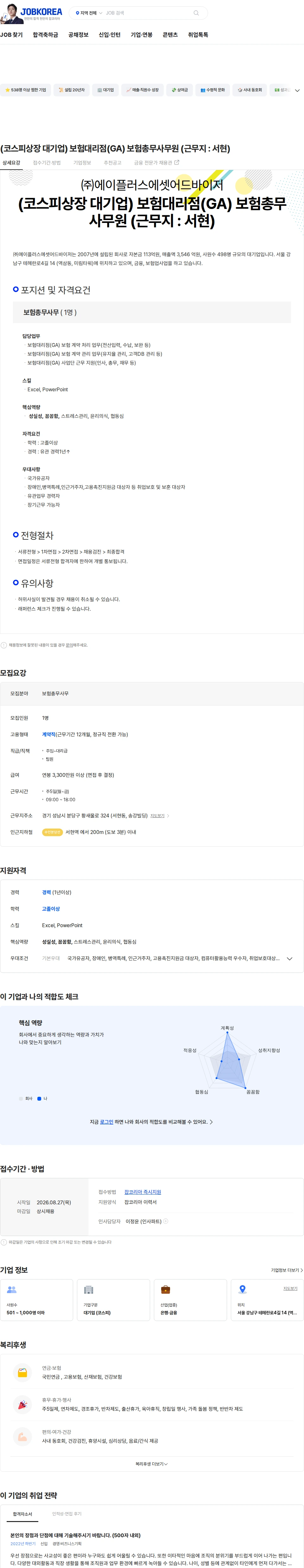Switch to the 접수기간·방법 tab
The image size is (304, 1568).
47,163
